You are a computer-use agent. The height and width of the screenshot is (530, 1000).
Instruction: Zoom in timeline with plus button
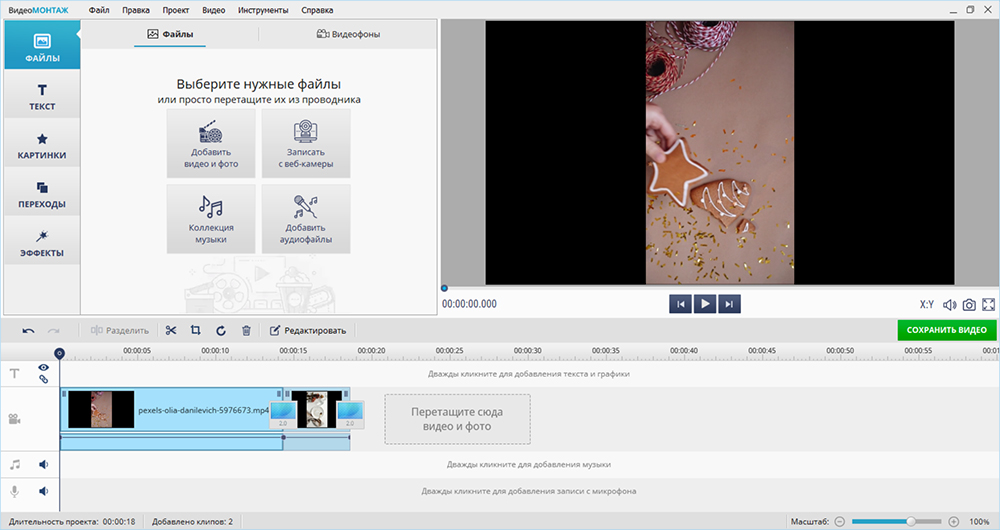tap(954, 522)
